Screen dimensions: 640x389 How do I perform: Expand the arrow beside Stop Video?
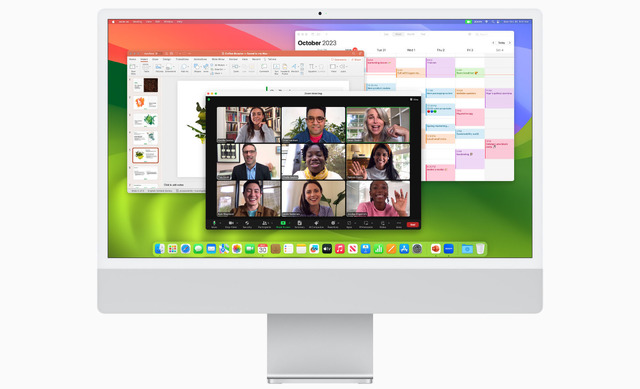[x=237, y=223]
